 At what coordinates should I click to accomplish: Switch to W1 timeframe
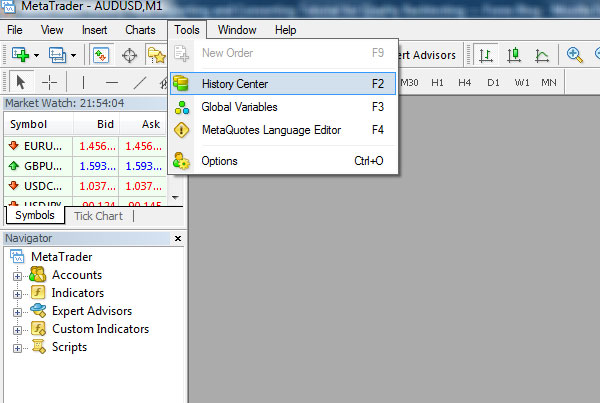[x=522, y=82]
